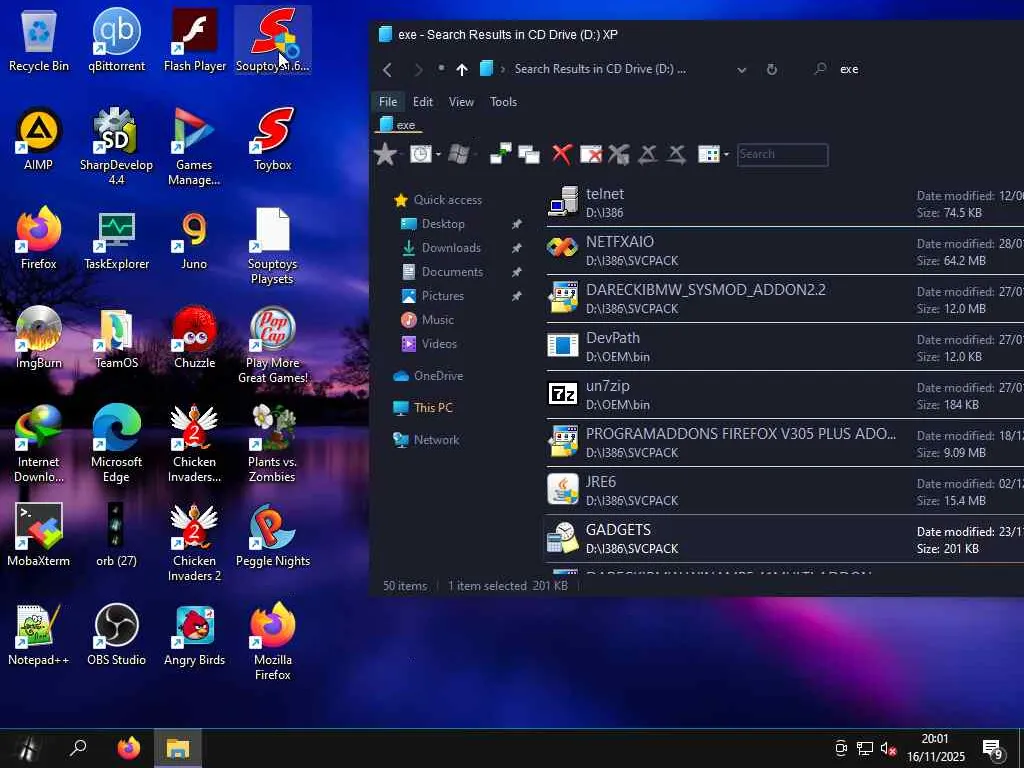This screenshot has width=1024, height=768.
Task: Select the JRE6 search result
Action: click(785, 490)
